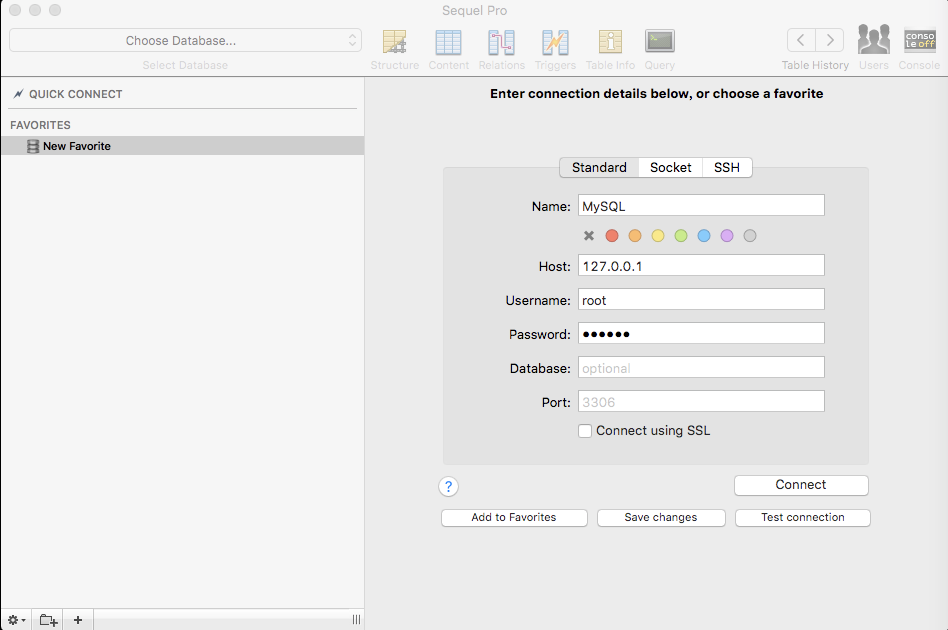Open the gear actions menu at bottom left
Viewport: 948px width, 630px height.
[17, 620]
